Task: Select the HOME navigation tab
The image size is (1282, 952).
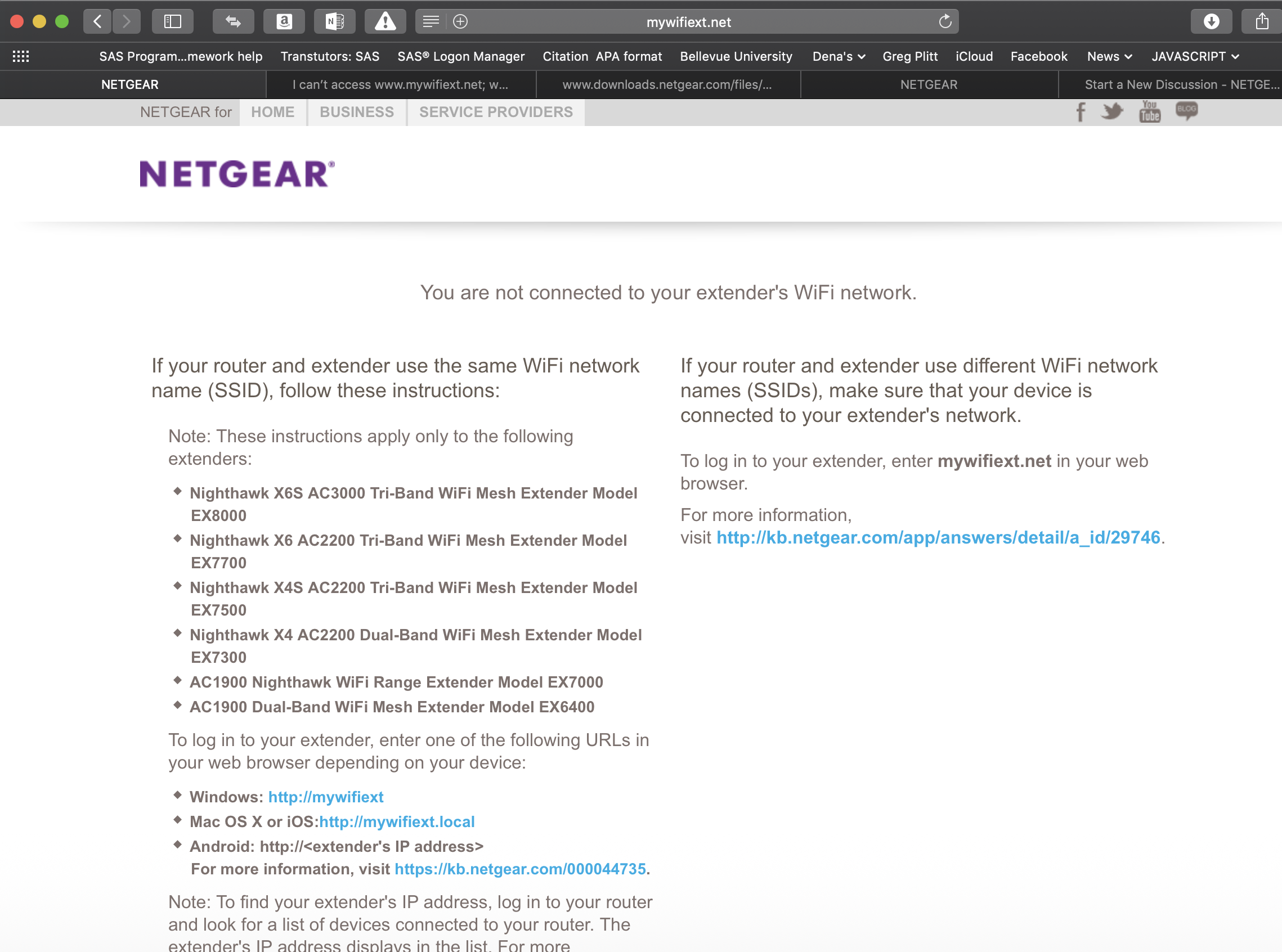Action: (272, 113)
